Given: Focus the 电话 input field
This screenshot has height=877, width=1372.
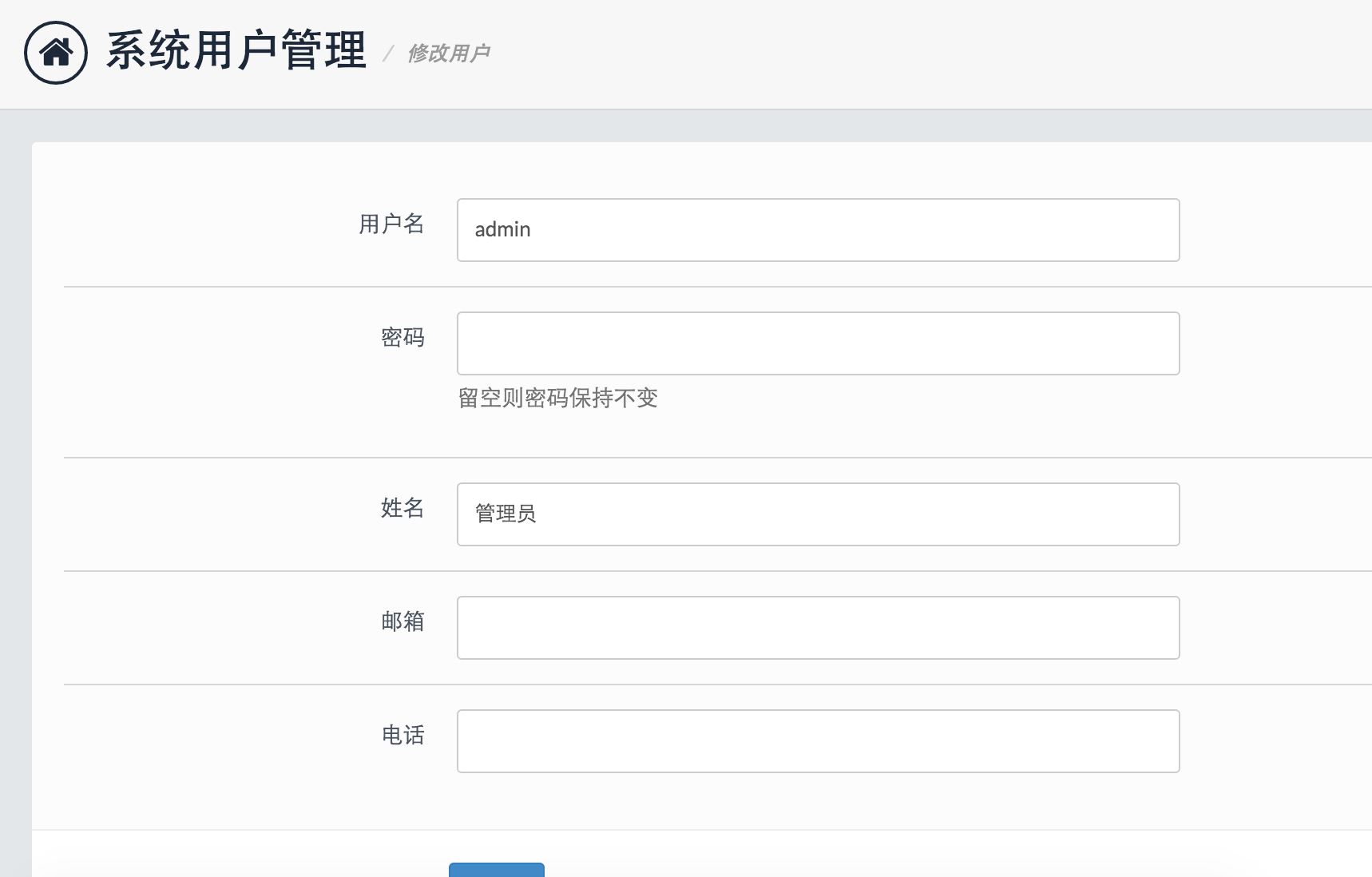Looking at the screenshot, I should [x=818, y=741].
